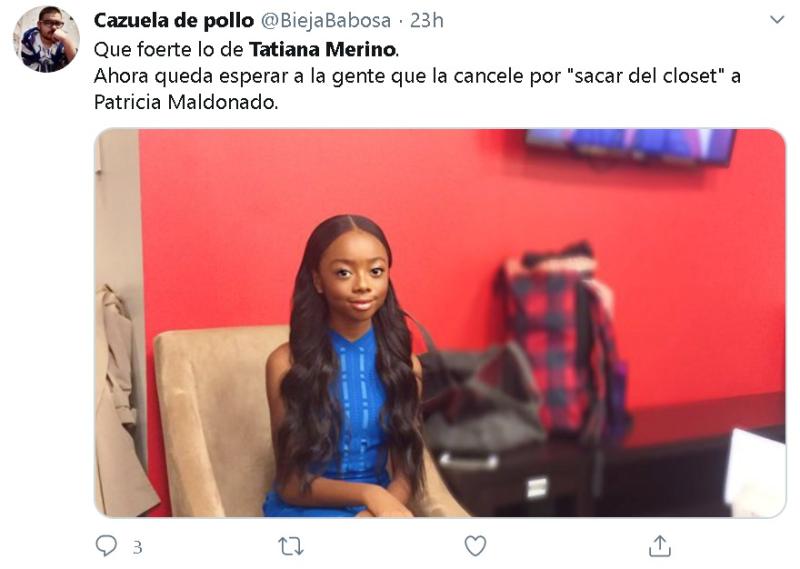The width and height of the screenshot is (800, 569).
Task: Open the 23h timestamp permalink
Action: 427,20
